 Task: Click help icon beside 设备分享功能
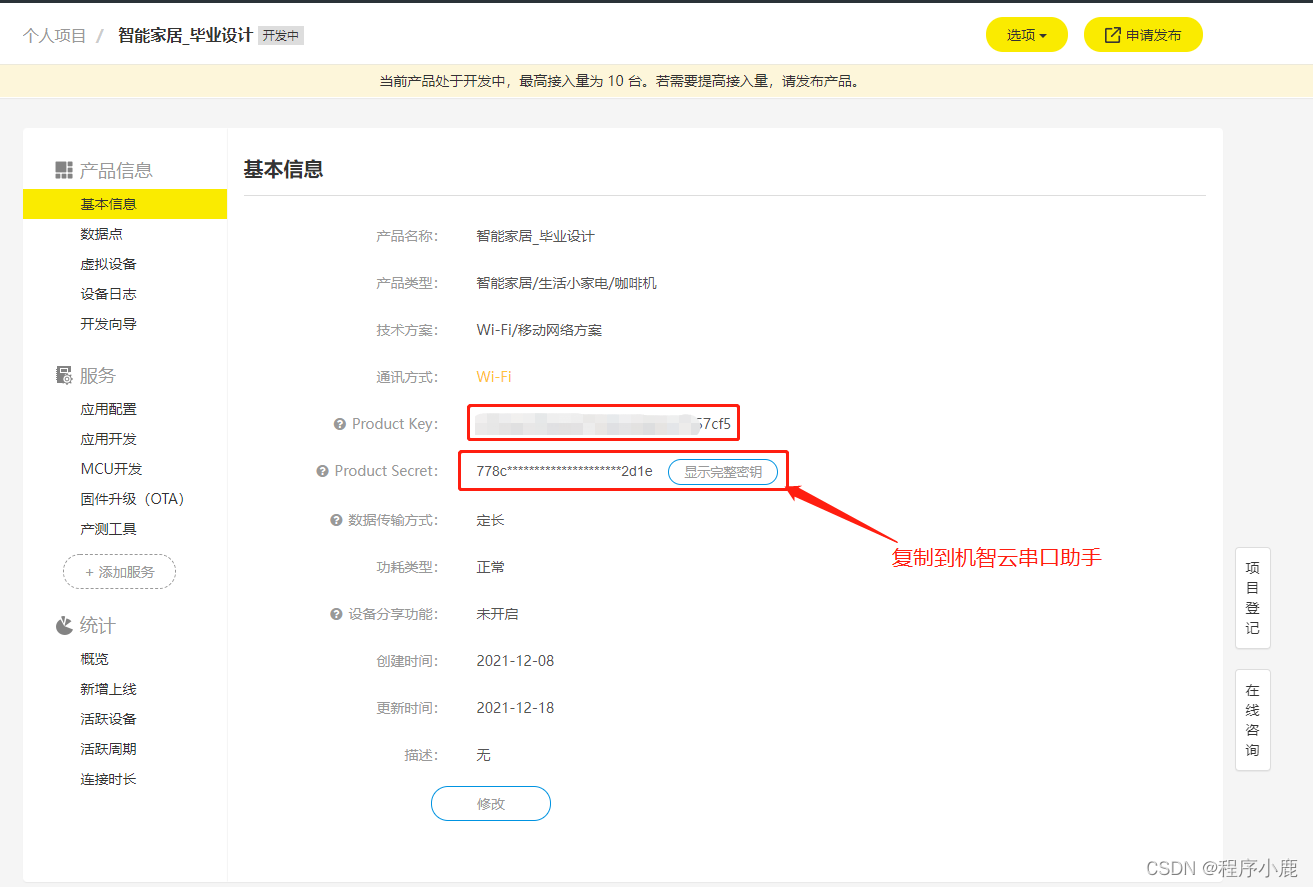click(x=336, y=614)
